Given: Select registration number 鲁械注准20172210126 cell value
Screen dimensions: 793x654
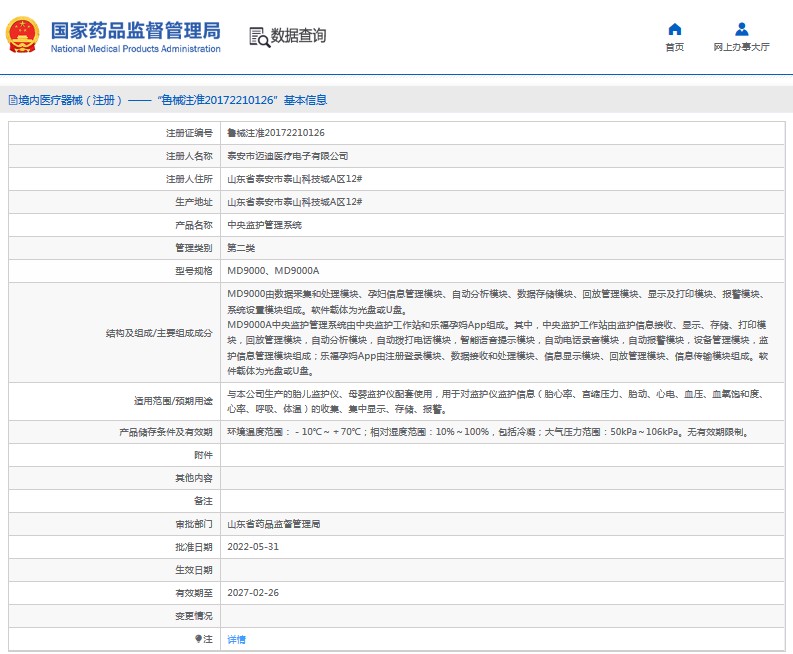Looking at the screenshot, I should tap(276, 133).
